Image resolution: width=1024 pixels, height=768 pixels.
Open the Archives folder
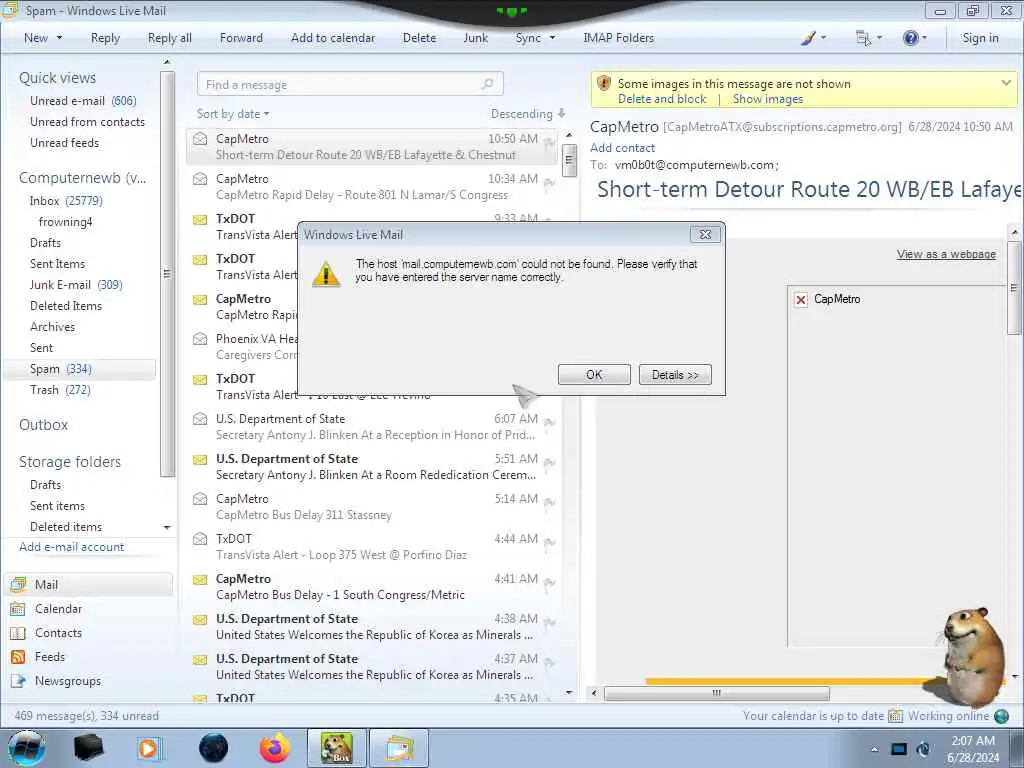pyautogui.click(x=52, y=327)
